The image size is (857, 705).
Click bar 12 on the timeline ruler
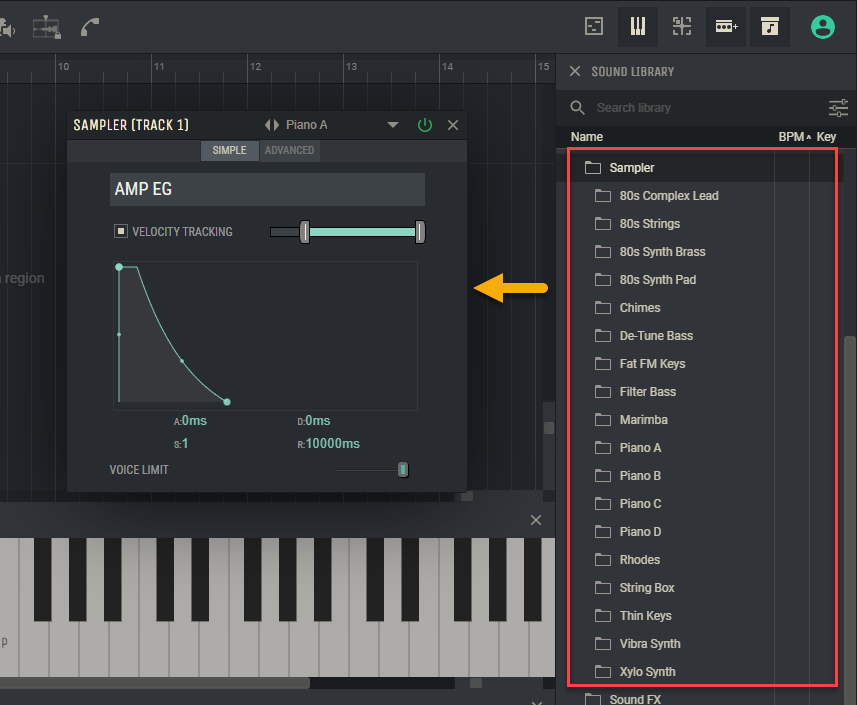point(255,67)
